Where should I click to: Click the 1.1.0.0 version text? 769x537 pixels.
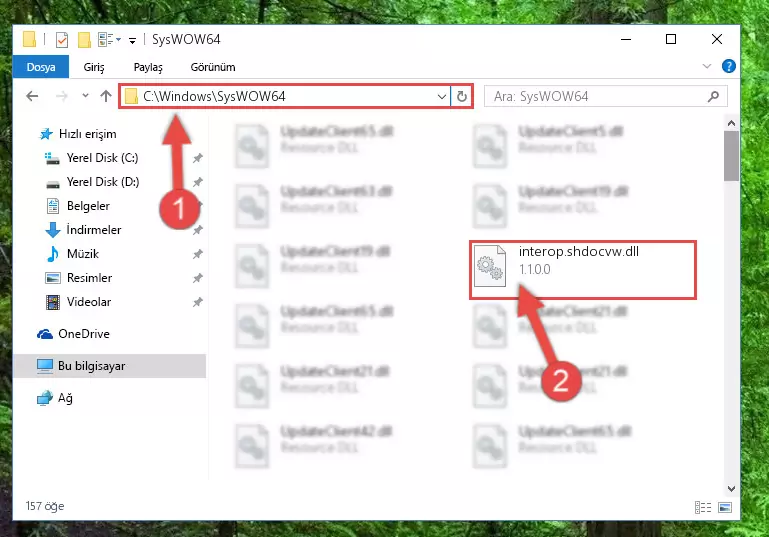(x=535, y=269)
